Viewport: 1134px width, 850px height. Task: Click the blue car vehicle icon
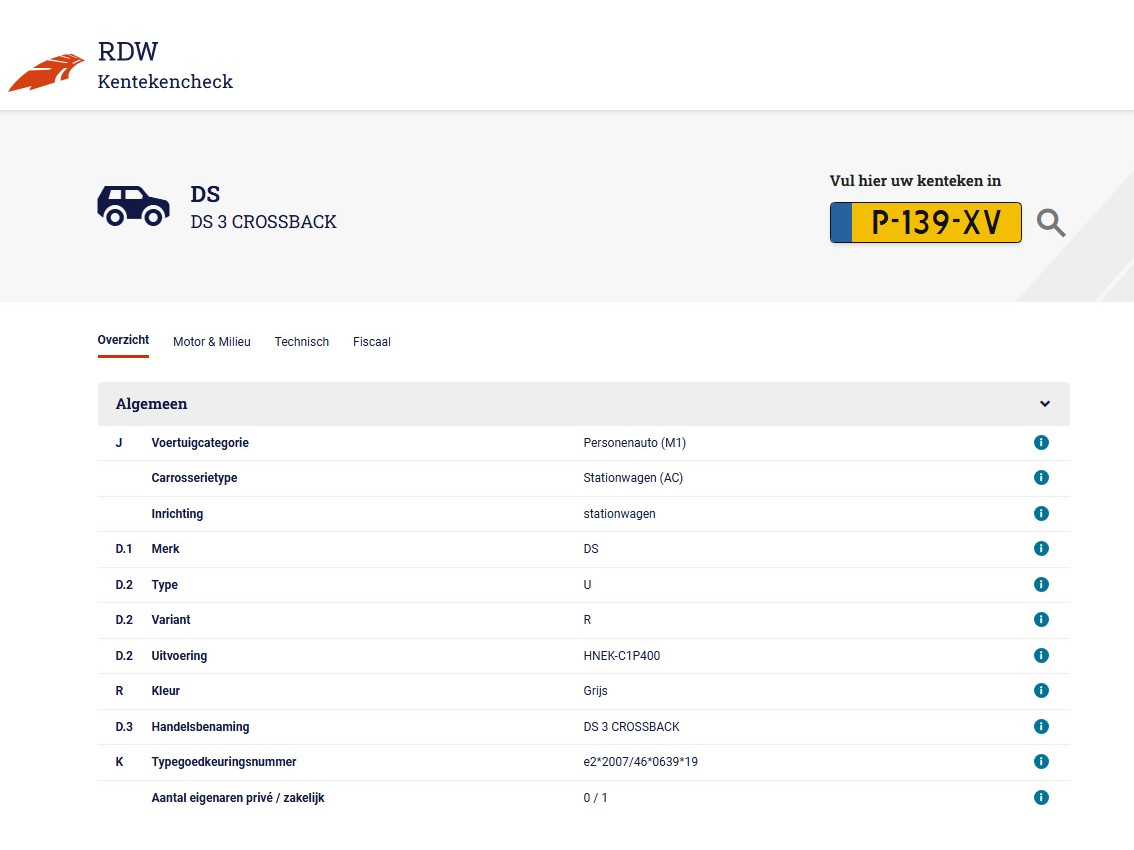133,205
